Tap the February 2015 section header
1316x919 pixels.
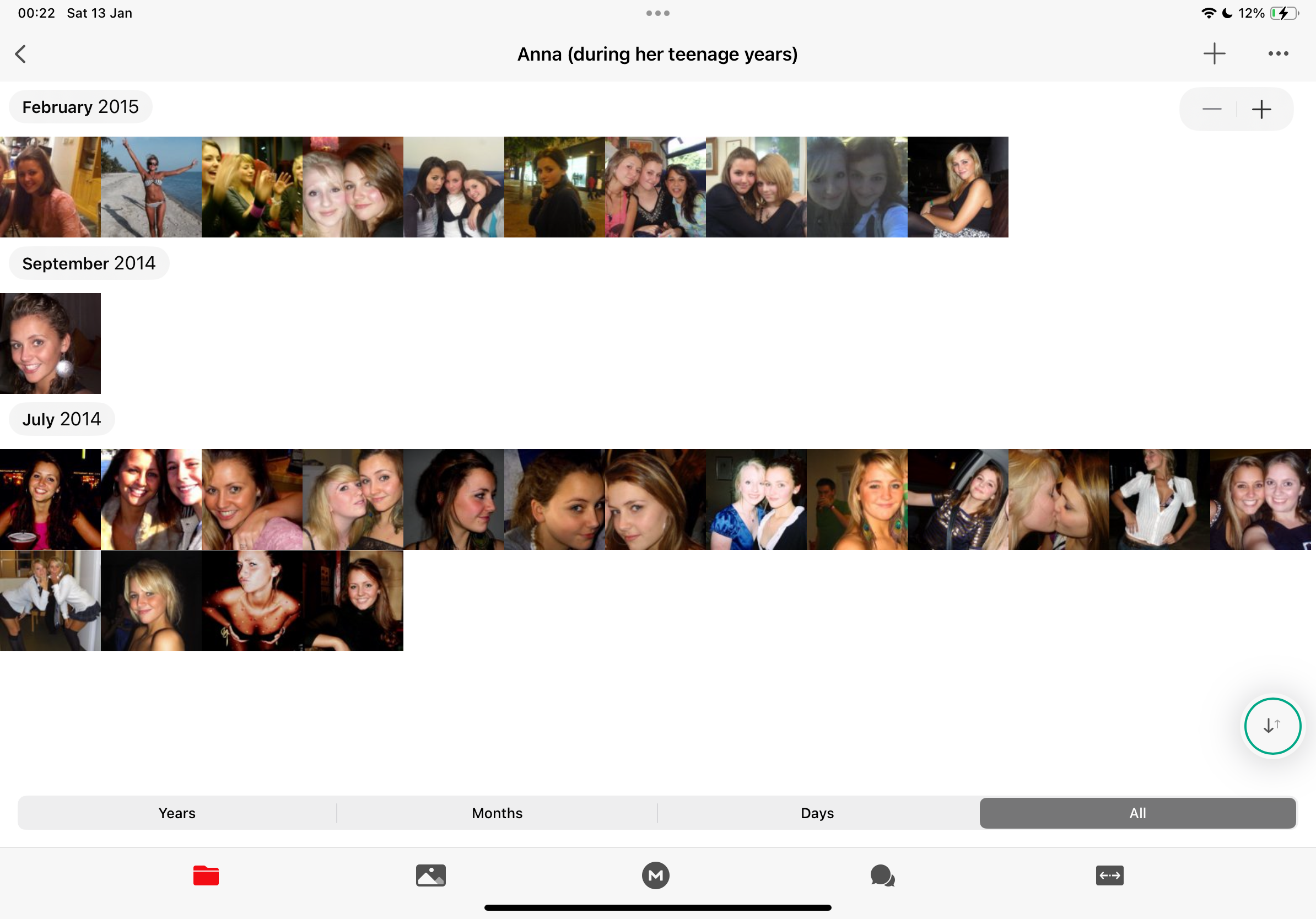coord(80,106)
